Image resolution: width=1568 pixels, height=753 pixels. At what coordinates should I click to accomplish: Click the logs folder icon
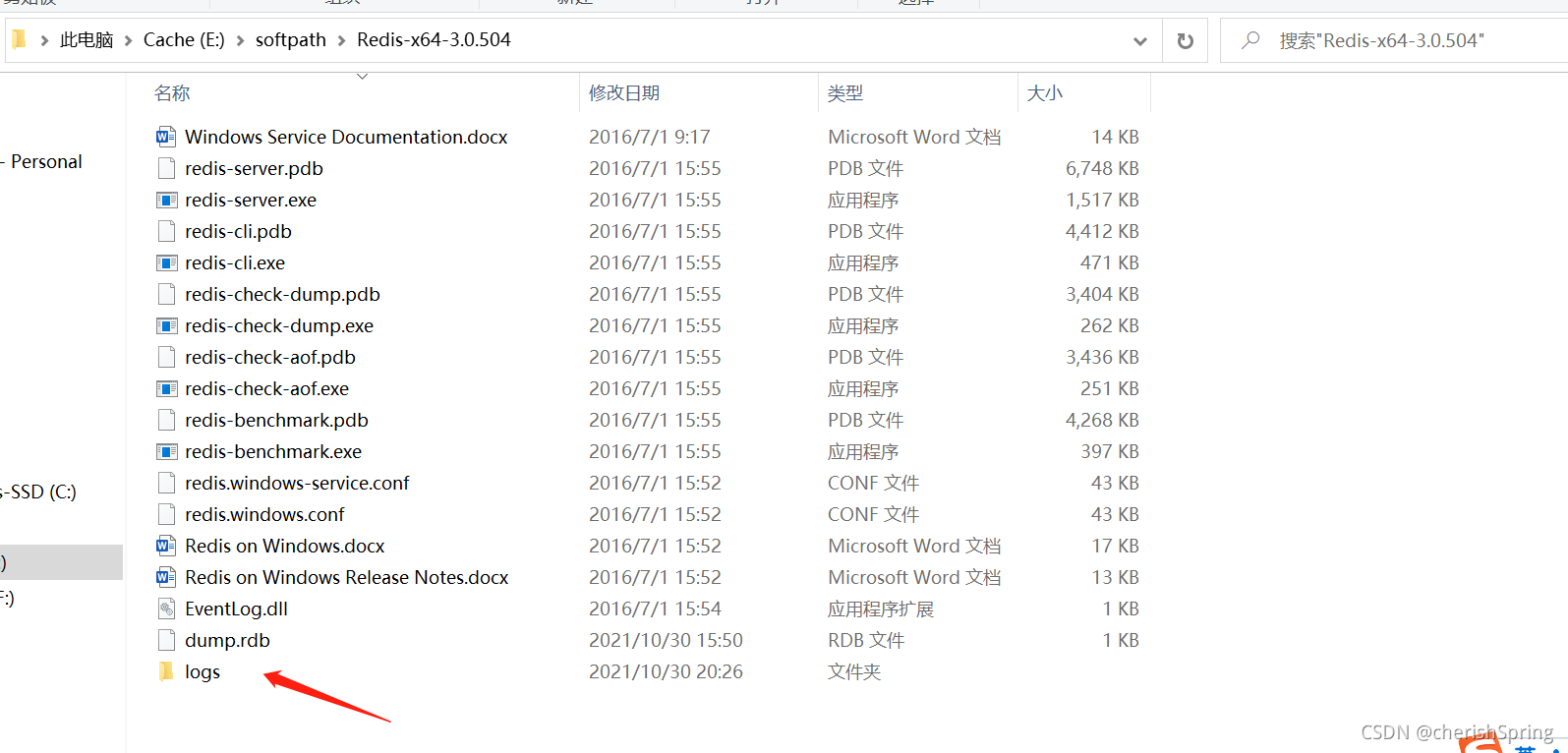tap(166, 671)
